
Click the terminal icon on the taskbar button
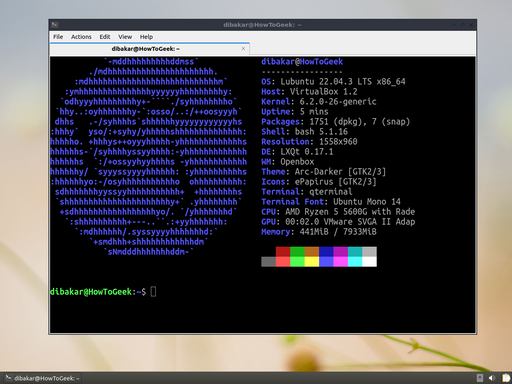[x=8, y=378]
